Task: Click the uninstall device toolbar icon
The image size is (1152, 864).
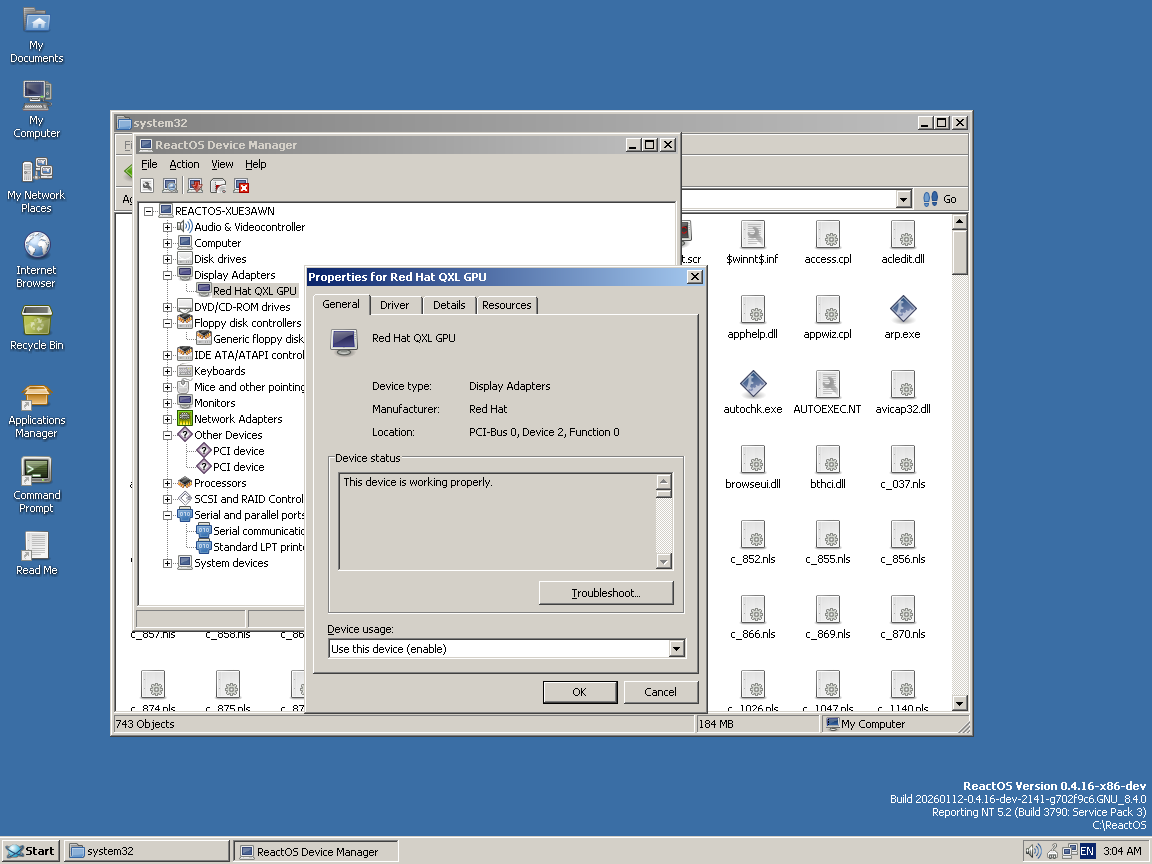Action: click(x=242, y=186)
